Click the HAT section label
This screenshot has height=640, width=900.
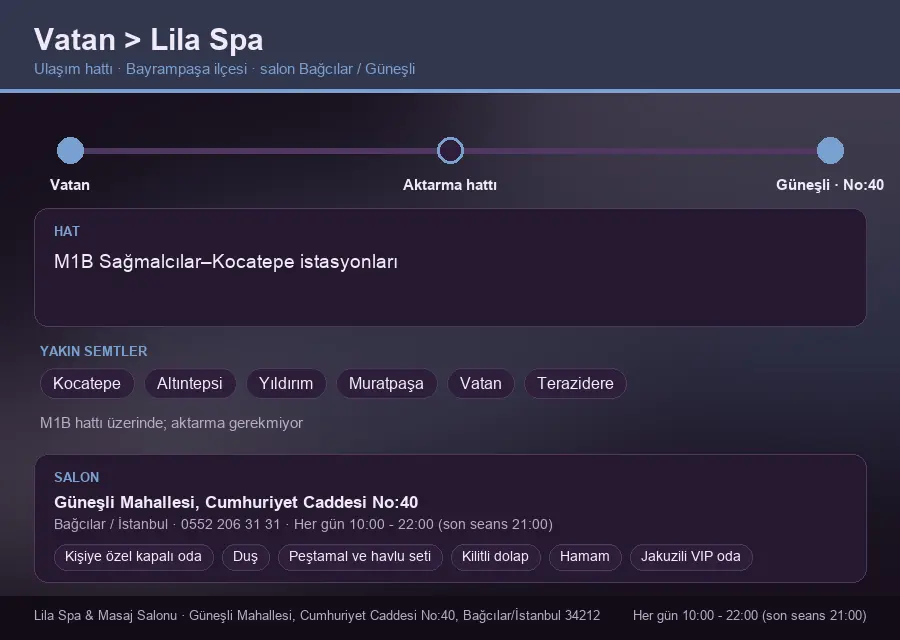[67, 231]
